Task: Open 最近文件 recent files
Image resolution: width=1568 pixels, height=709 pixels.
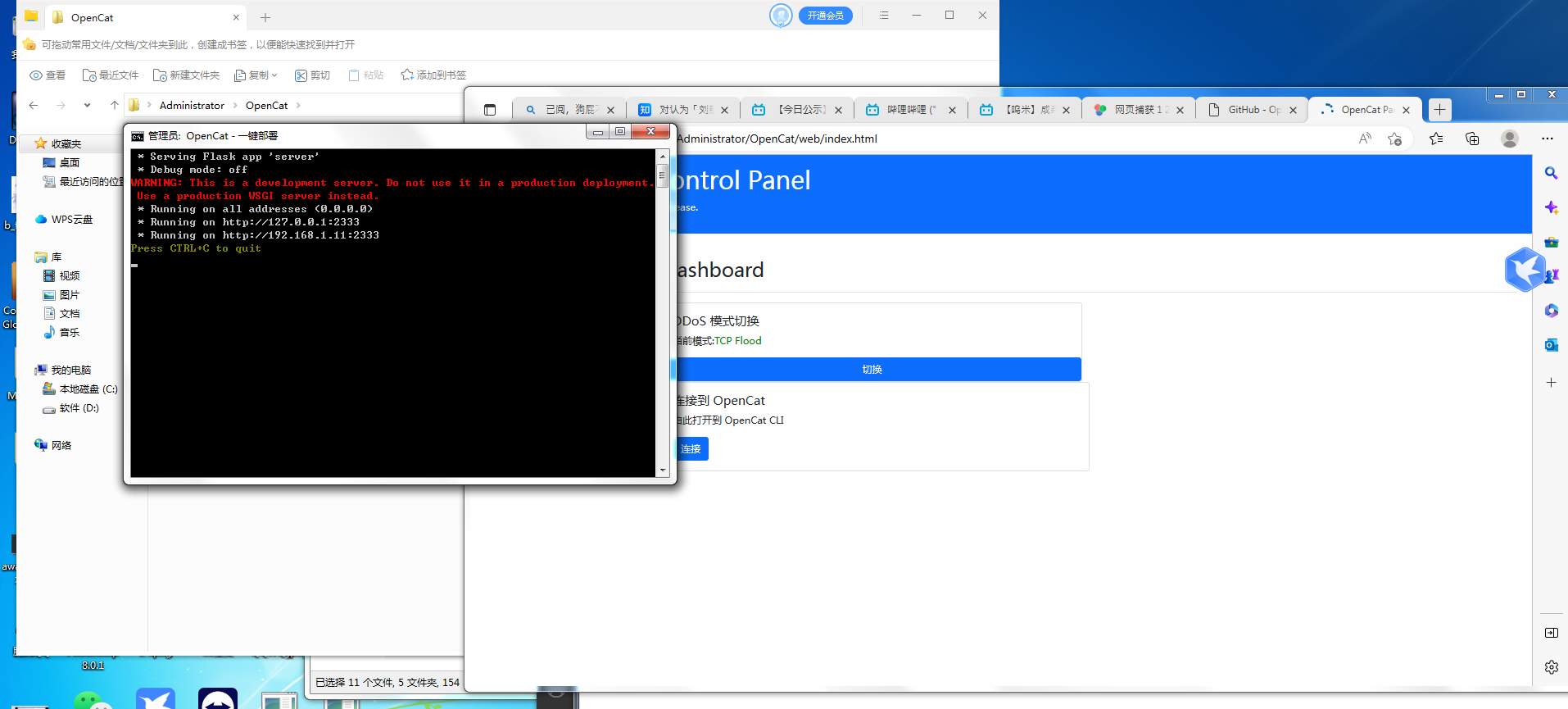Action: tap(111, 75)
